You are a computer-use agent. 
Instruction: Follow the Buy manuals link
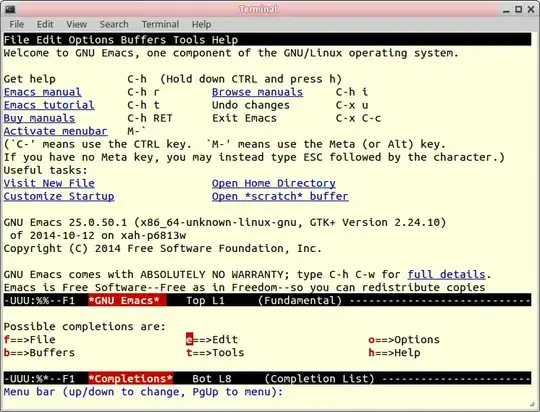click(39, 118)
